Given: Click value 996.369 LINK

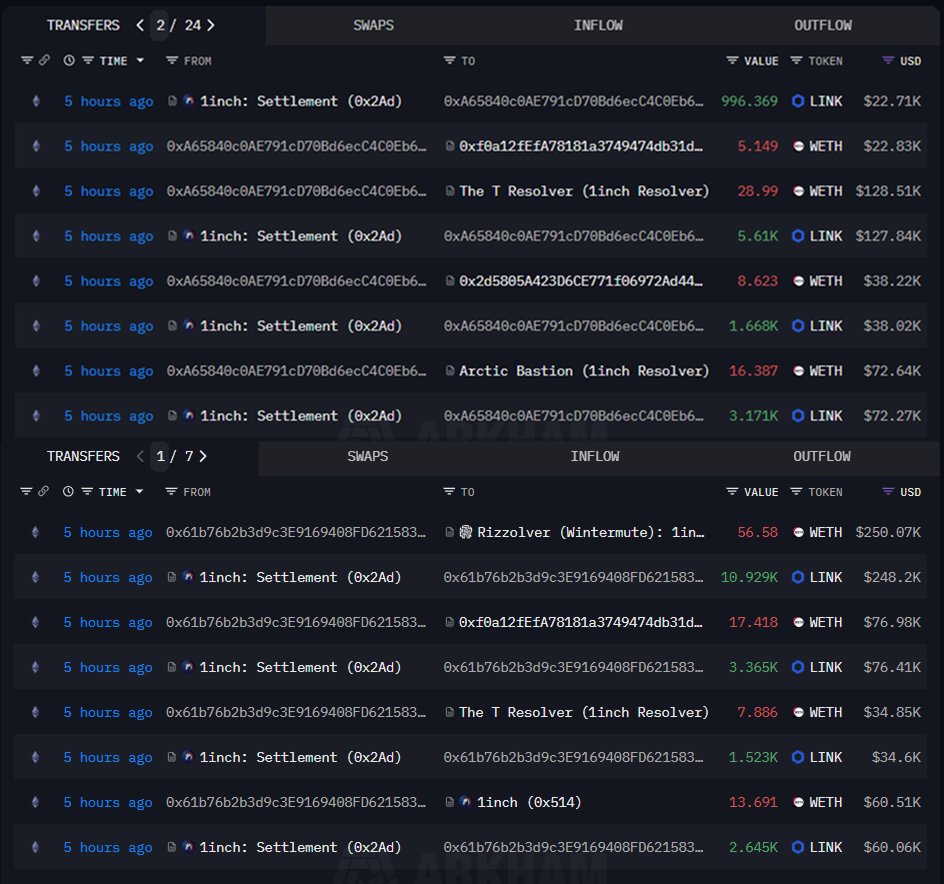Looking at the screenshot, I should pos(749,101).
